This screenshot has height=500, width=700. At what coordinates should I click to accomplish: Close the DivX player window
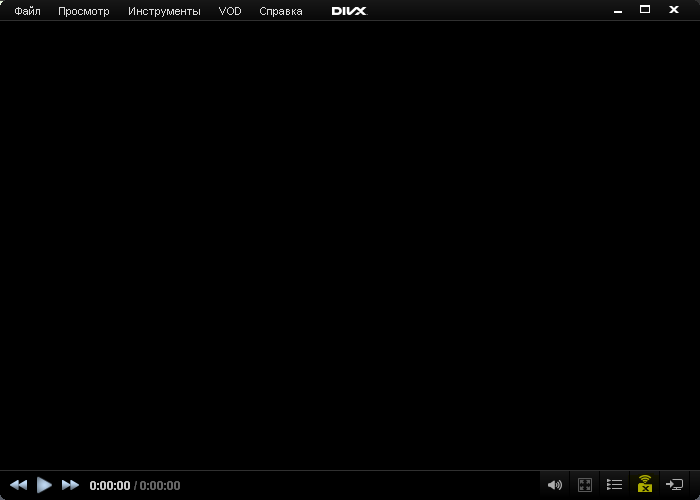pyautogui.click(x=674, y=9)
